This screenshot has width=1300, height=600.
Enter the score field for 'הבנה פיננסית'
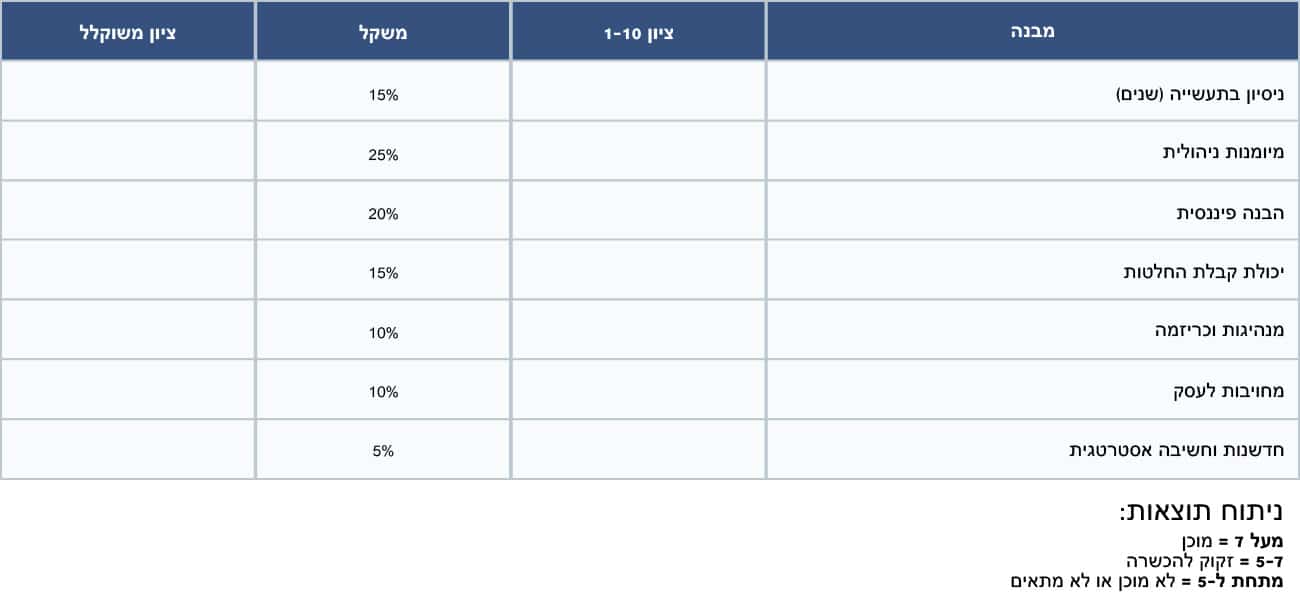click(x=639, y=213)
